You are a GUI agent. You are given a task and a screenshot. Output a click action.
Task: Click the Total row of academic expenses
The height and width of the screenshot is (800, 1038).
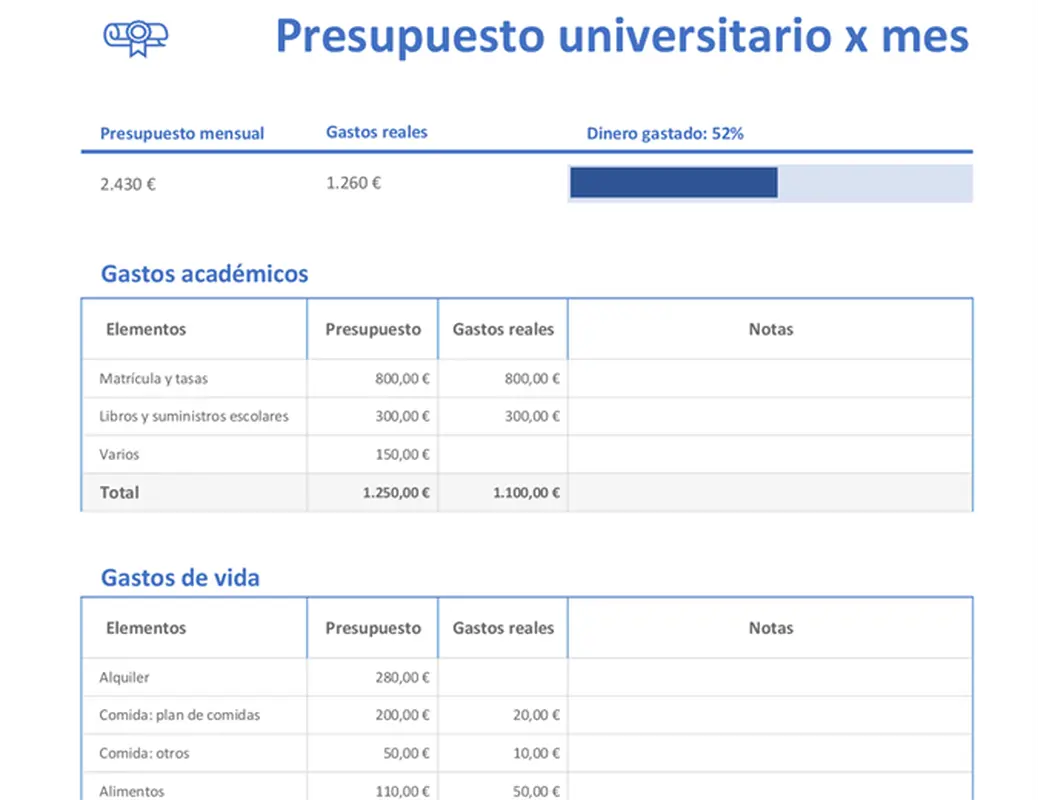[x=118, y=492]
